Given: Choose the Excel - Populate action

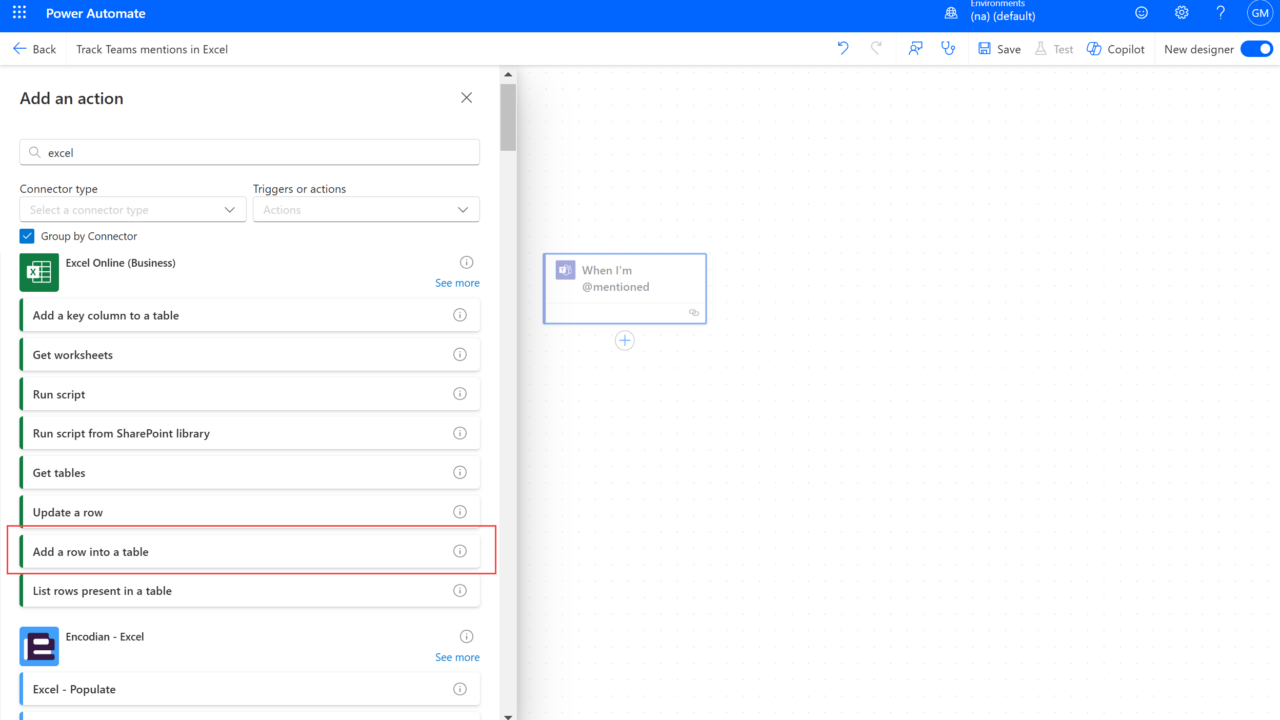Looking at the screenshot, I should pos(250,689).
